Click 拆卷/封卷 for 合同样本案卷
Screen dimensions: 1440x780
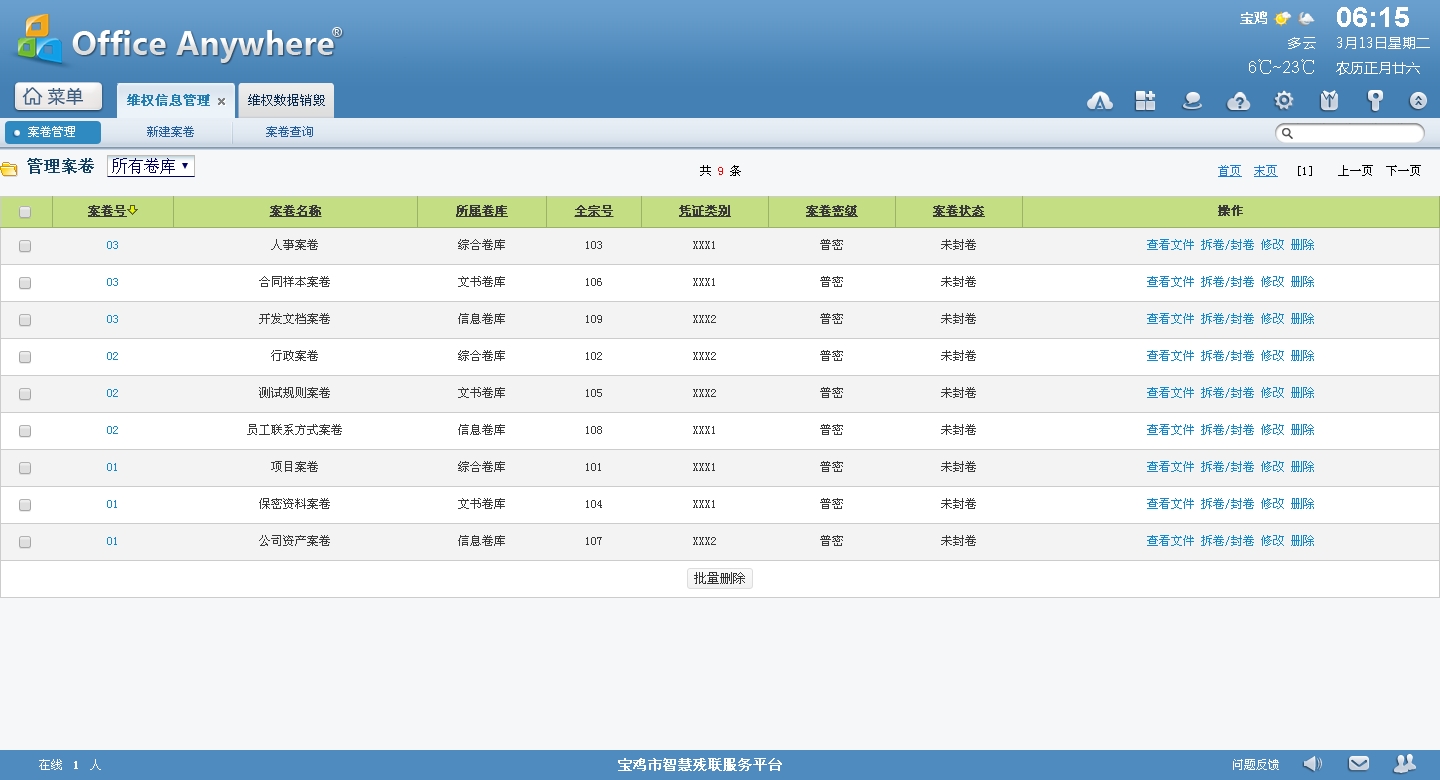(1227, 282)
